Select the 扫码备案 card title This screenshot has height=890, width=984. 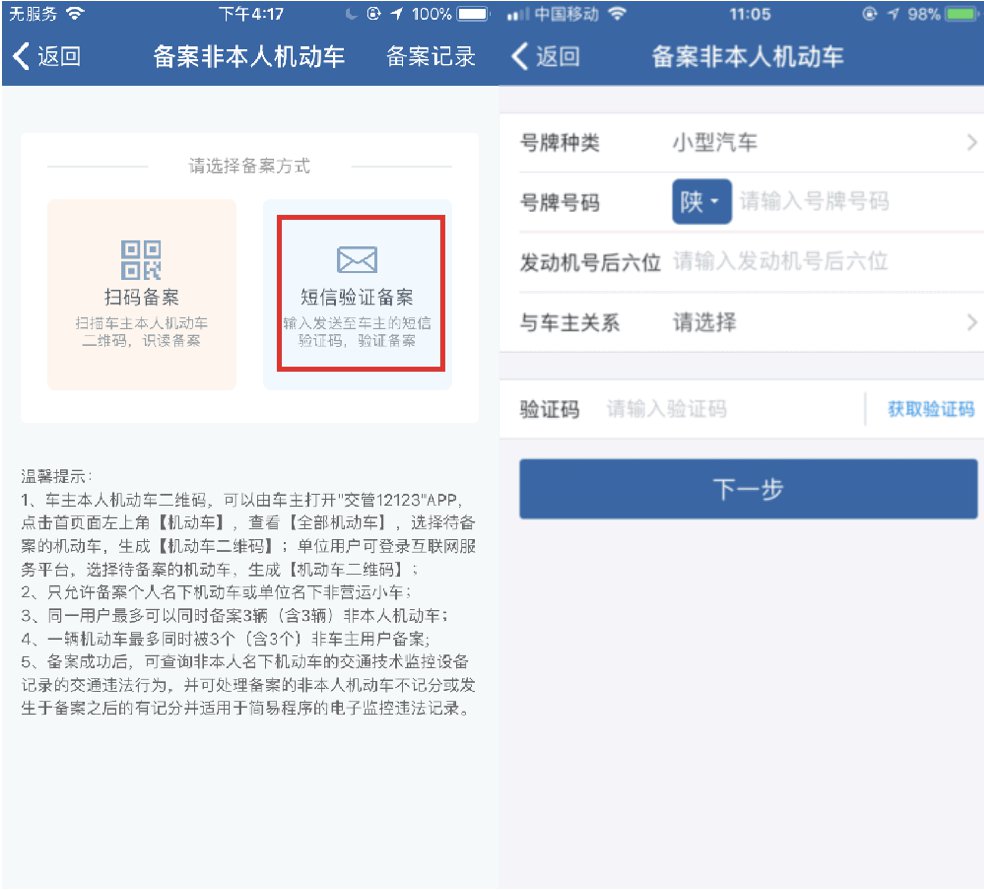(x=141, y=297)
